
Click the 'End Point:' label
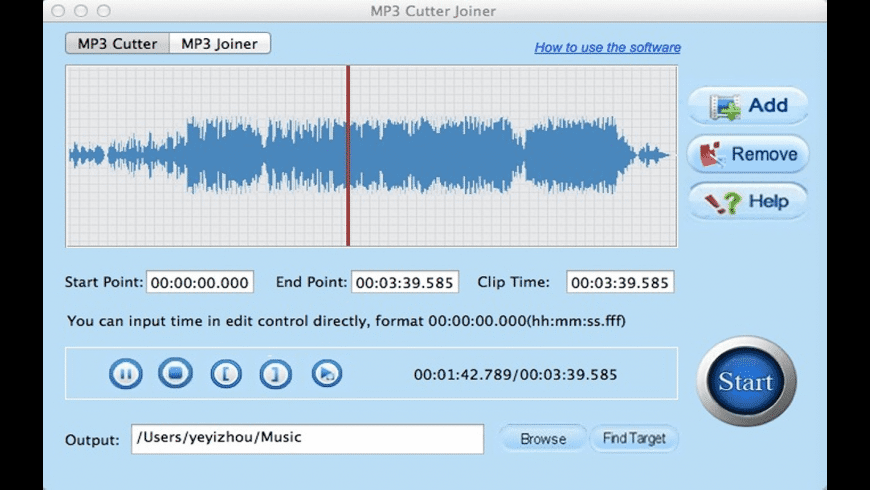pyautogui.click(x=311, y=282)
